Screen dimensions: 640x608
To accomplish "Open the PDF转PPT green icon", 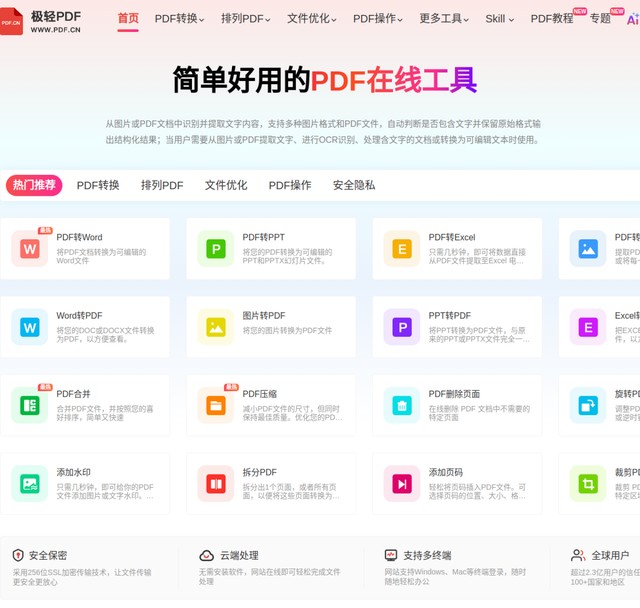I will point(216,249).
